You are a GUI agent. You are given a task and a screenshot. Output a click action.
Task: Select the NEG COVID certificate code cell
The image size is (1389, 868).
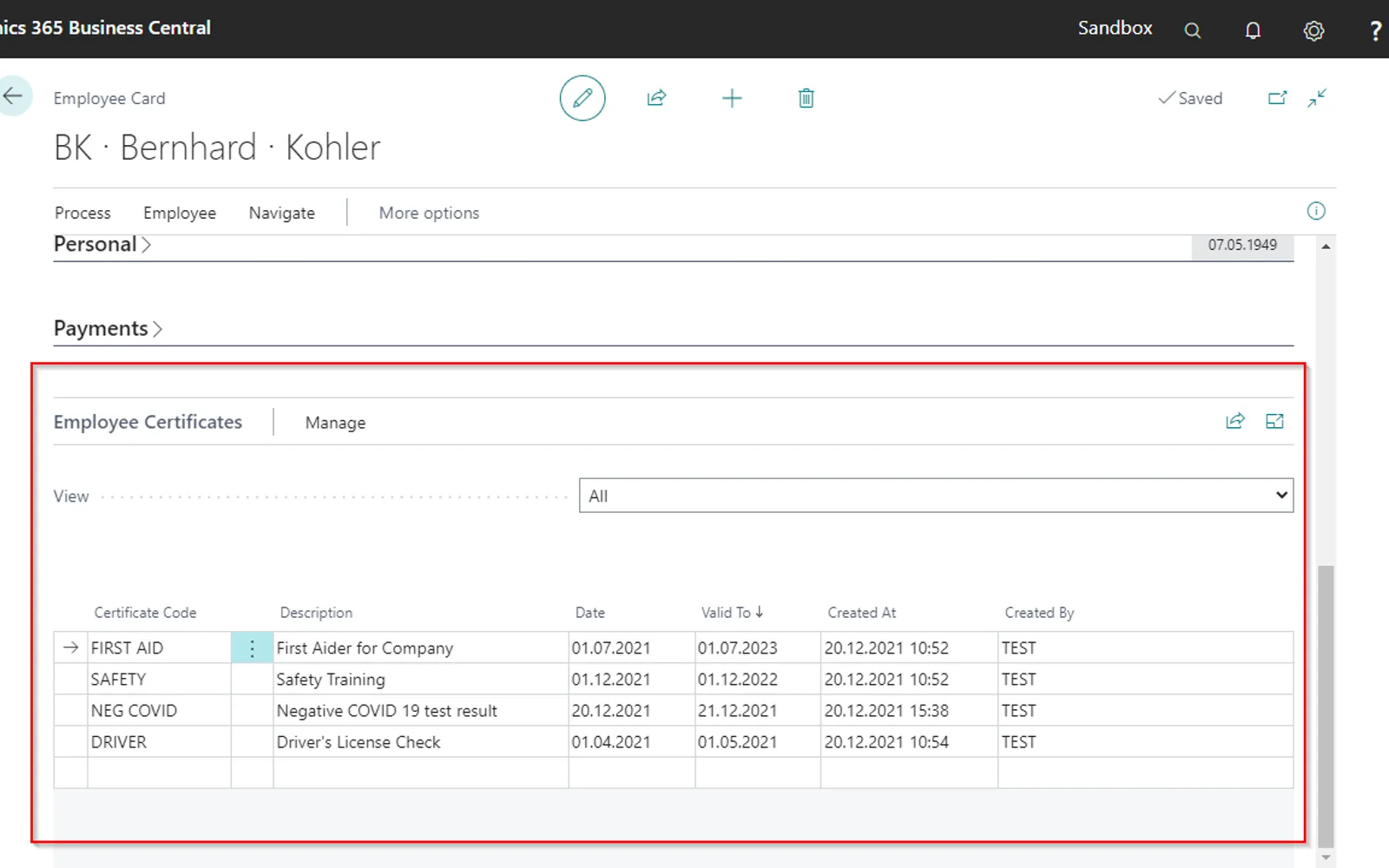click(159, 711)
